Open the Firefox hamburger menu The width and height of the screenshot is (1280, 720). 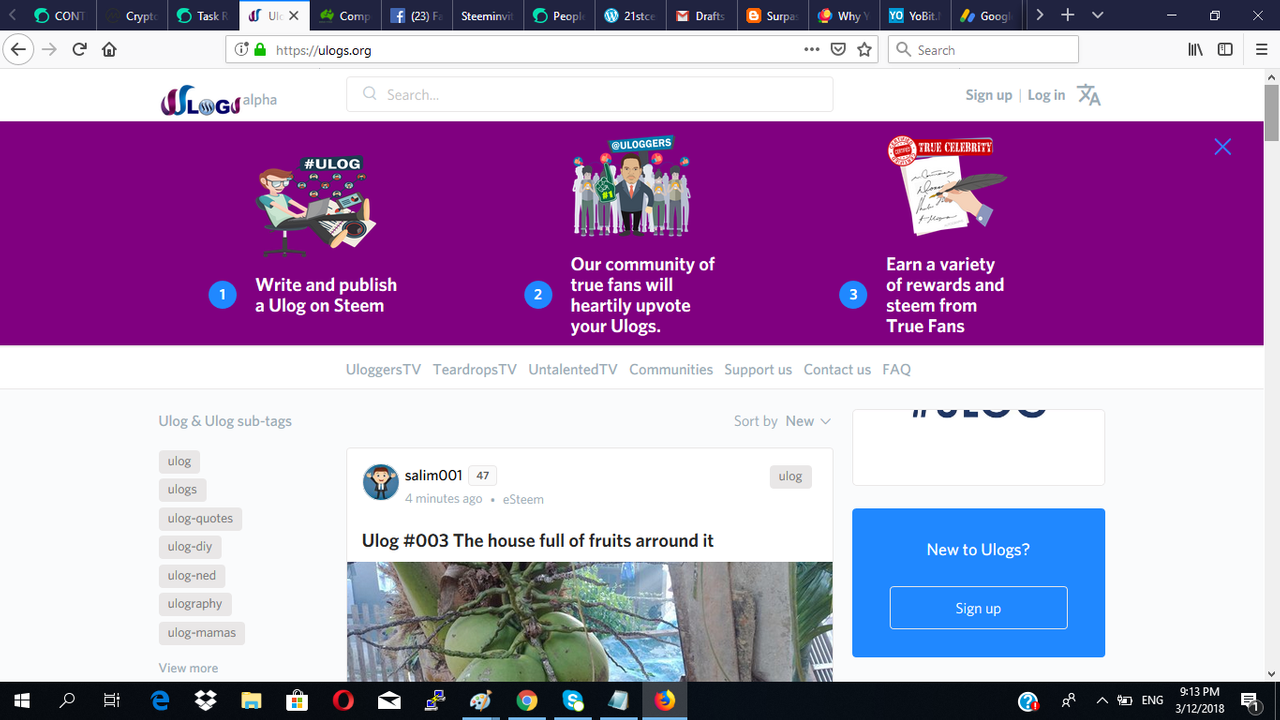(1261, 49)
